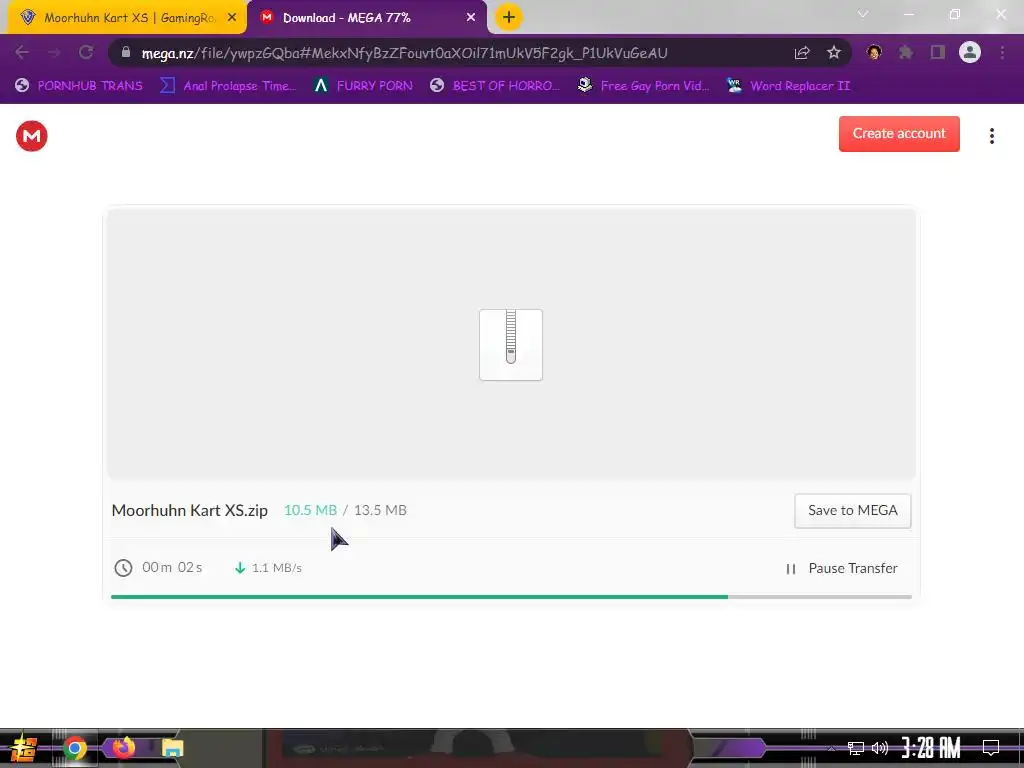
Task: Close the Download - MEGA tab
Action: [471, 18]
